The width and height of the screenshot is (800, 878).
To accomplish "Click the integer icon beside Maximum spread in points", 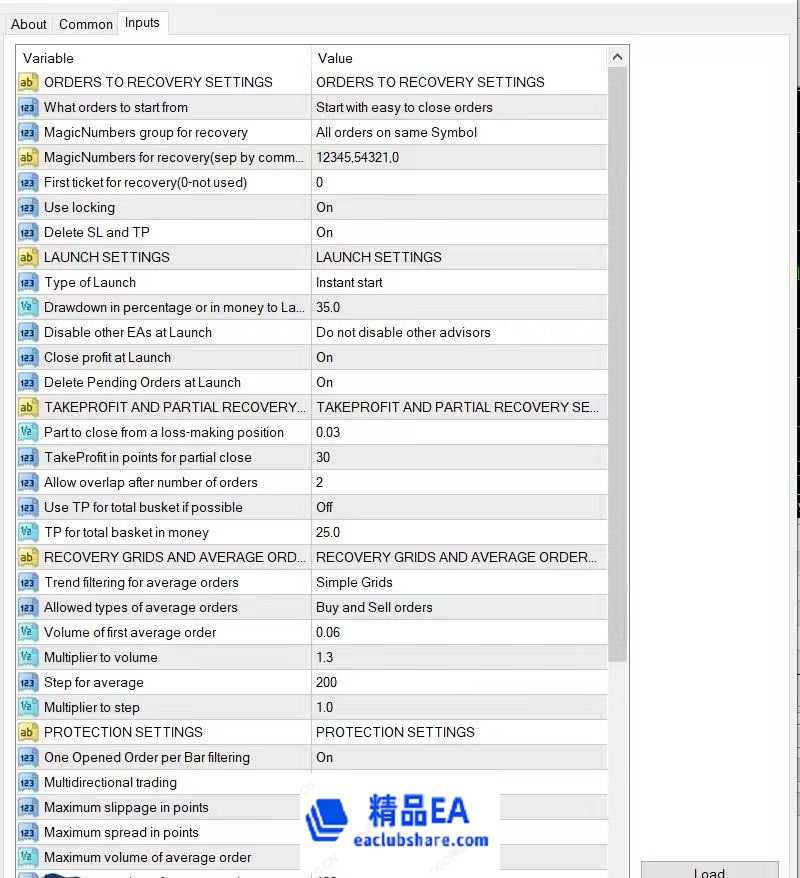I will (28, 832).
